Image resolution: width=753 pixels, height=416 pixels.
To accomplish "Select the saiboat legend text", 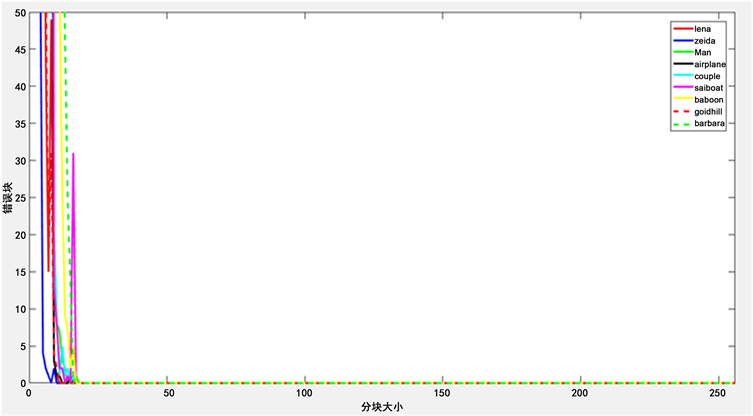I will 708,87.
